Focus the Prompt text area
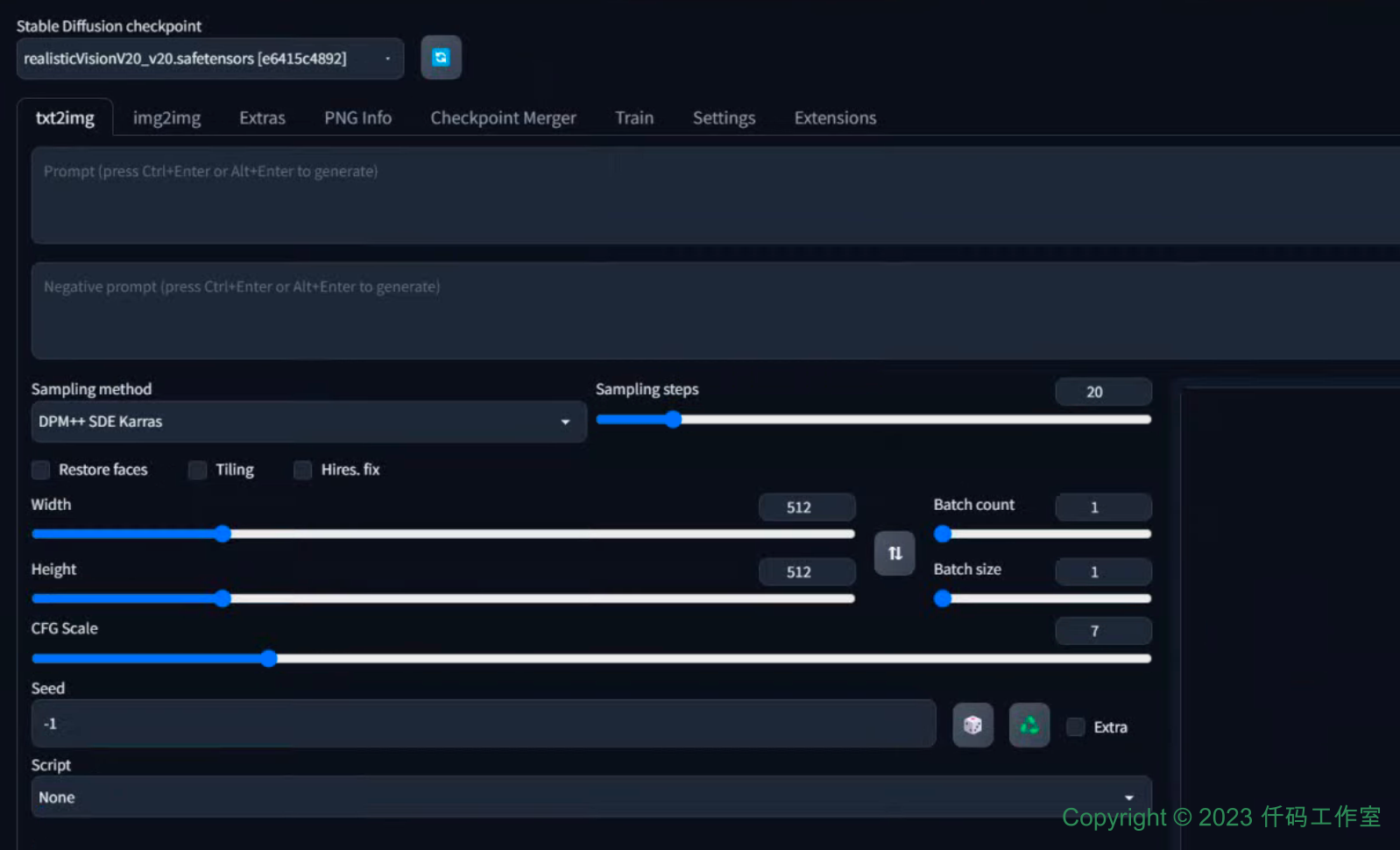This screenshot has width=1400, height=850. [x=715, y=195]
